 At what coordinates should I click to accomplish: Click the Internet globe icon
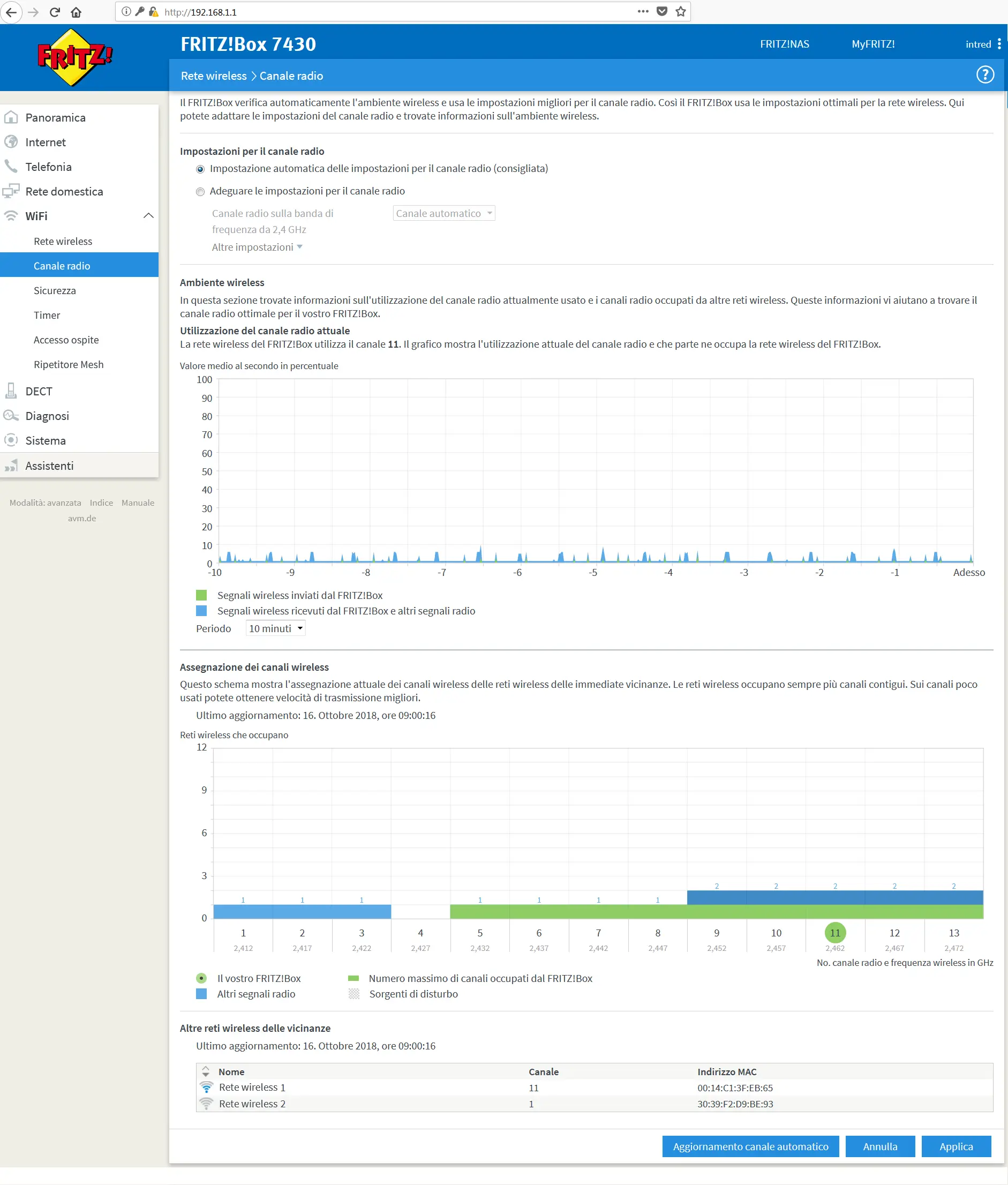(x=11, y=142)
